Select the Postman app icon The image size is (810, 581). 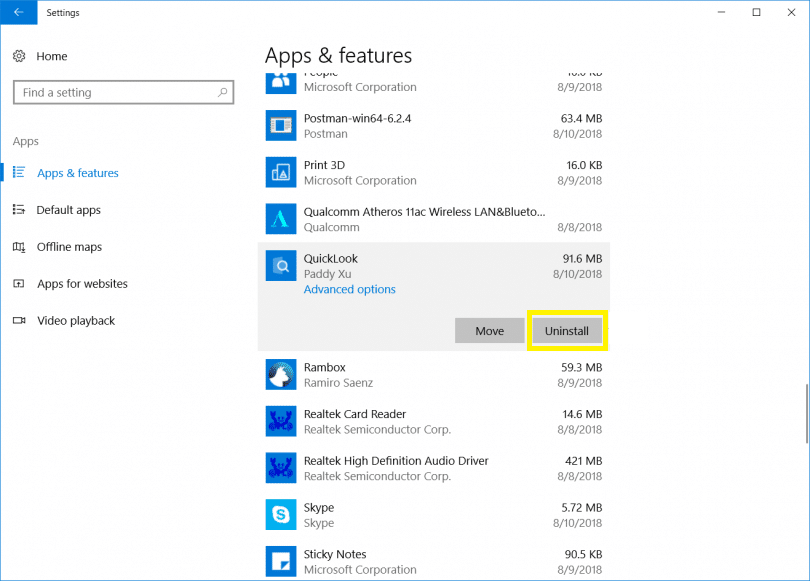point(281,125)
